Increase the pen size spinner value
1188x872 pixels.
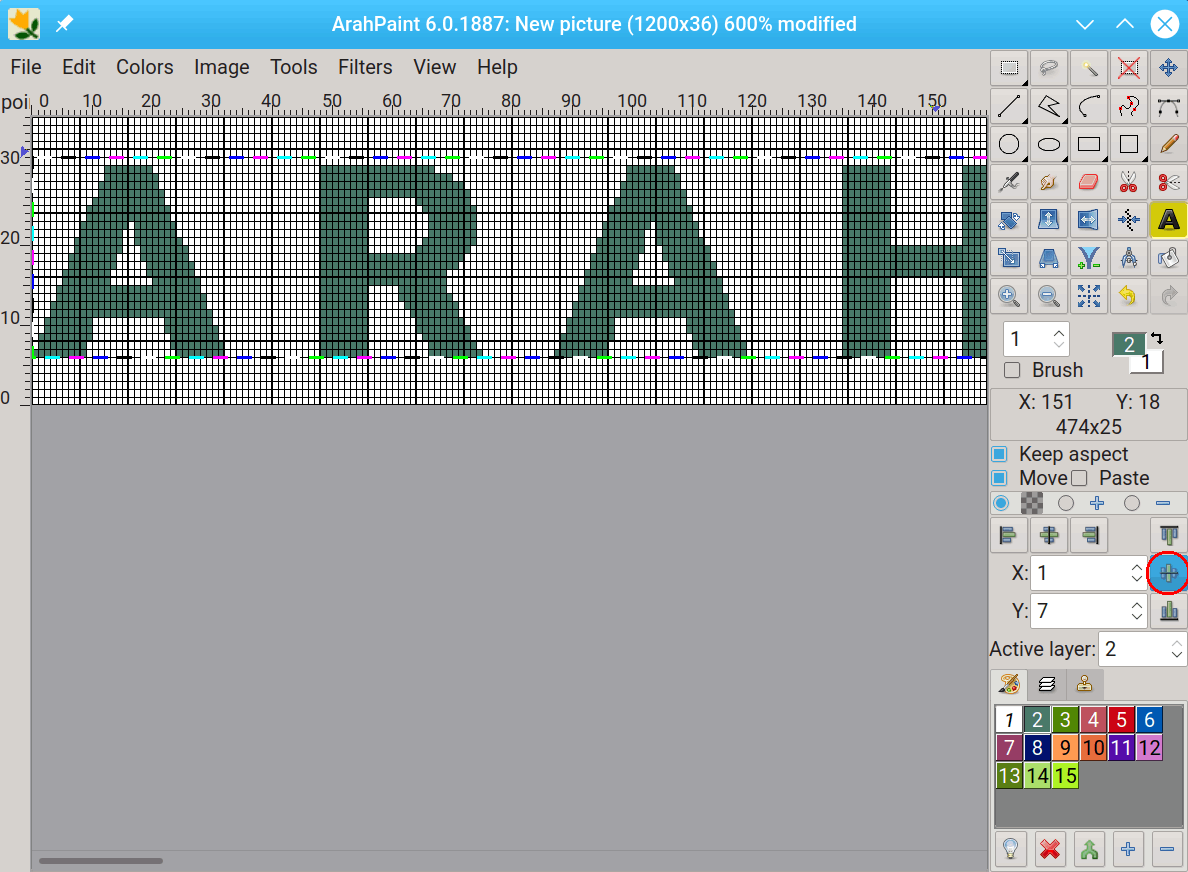coord(1058,333)
